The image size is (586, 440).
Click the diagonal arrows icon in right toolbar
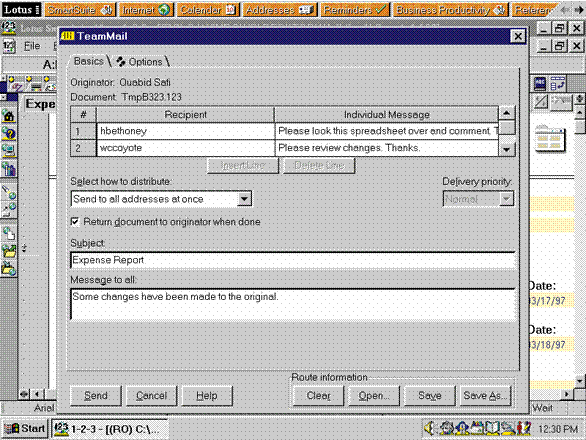[541, 102]
